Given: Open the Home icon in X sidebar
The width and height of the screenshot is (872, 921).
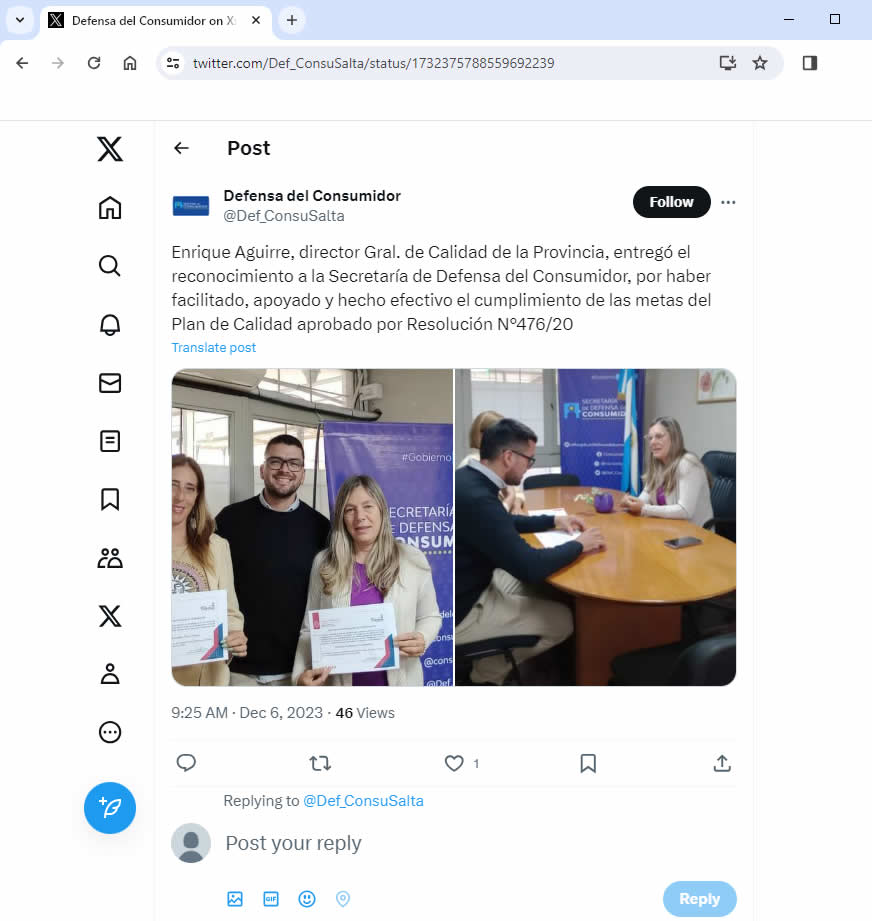Looking at the screenshot, I should 110,207.
